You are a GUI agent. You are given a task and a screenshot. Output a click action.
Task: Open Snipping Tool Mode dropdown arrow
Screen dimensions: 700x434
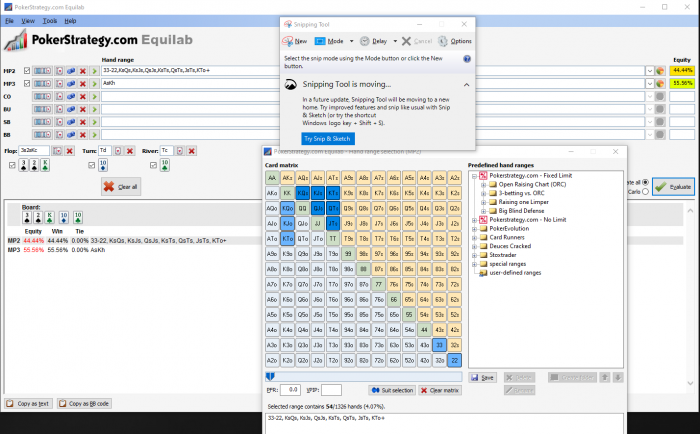(x=351, y=41)
